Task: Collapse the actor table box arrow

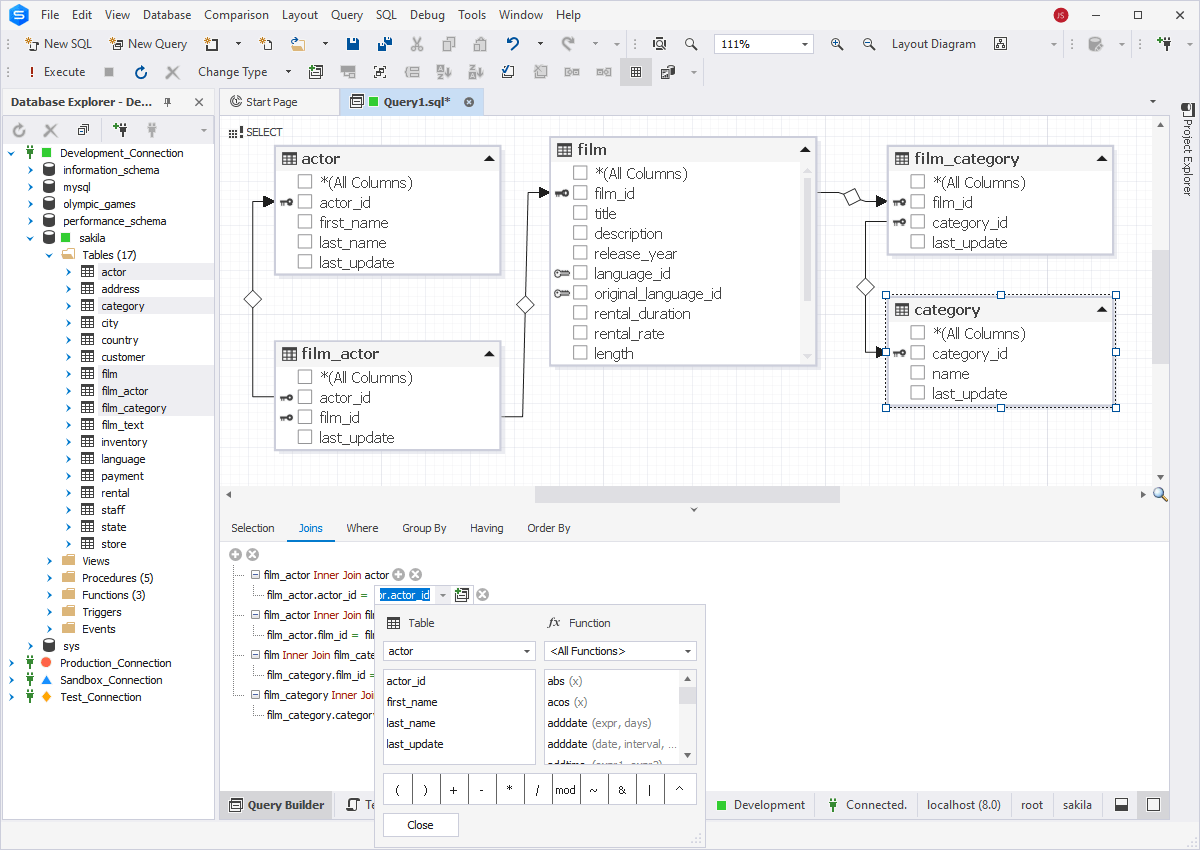Action: click(x=489, y=159)
